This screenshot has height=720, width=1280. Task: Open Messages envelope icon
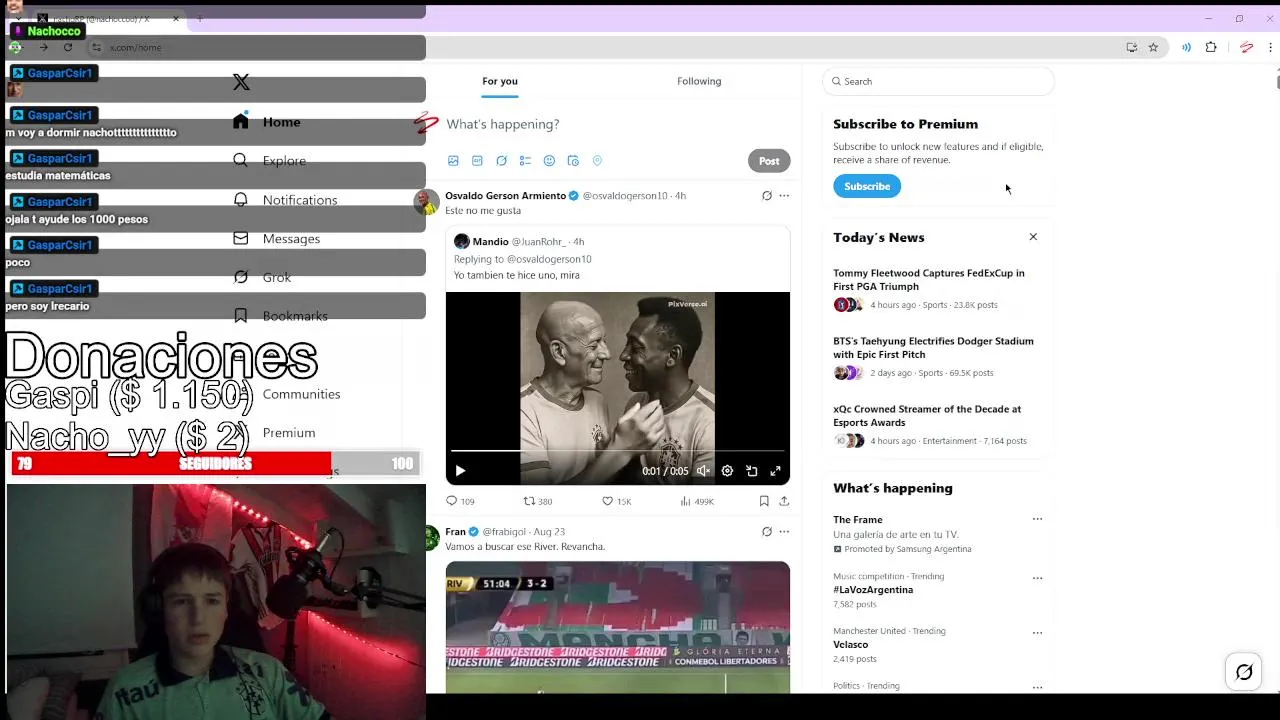point(240,238)
